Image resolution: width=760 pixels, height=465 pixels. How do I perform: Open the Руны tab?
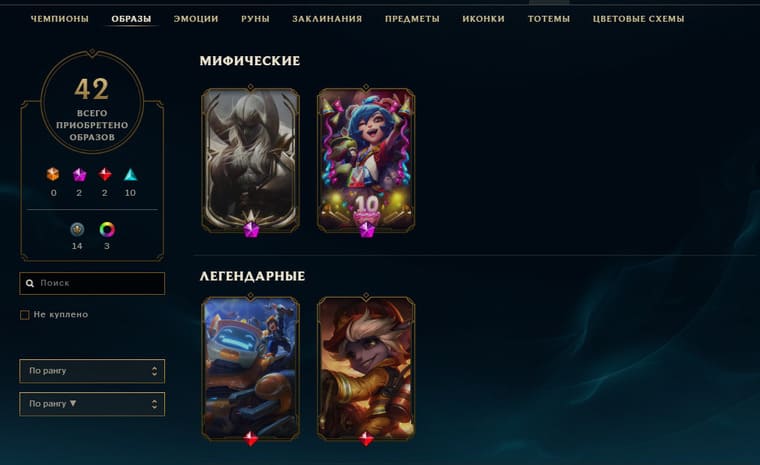pyautogui.click(x=255, y=19)
